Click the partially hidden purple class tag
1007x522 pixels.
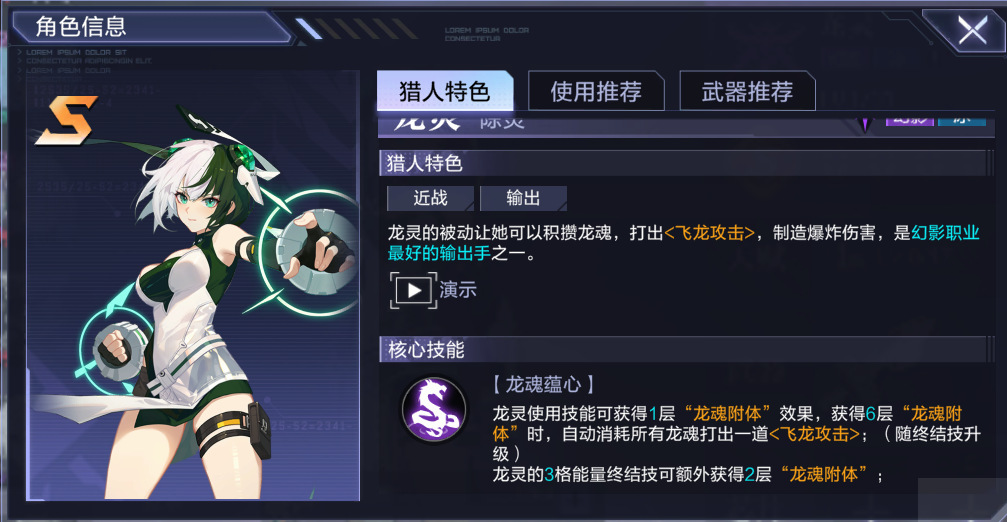pos(909,121)
